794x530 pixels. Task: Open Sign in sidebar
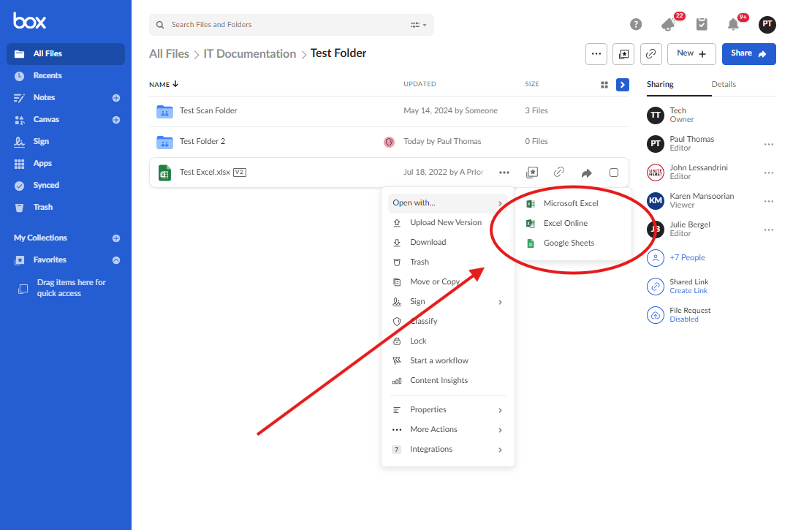coord(41,141)
